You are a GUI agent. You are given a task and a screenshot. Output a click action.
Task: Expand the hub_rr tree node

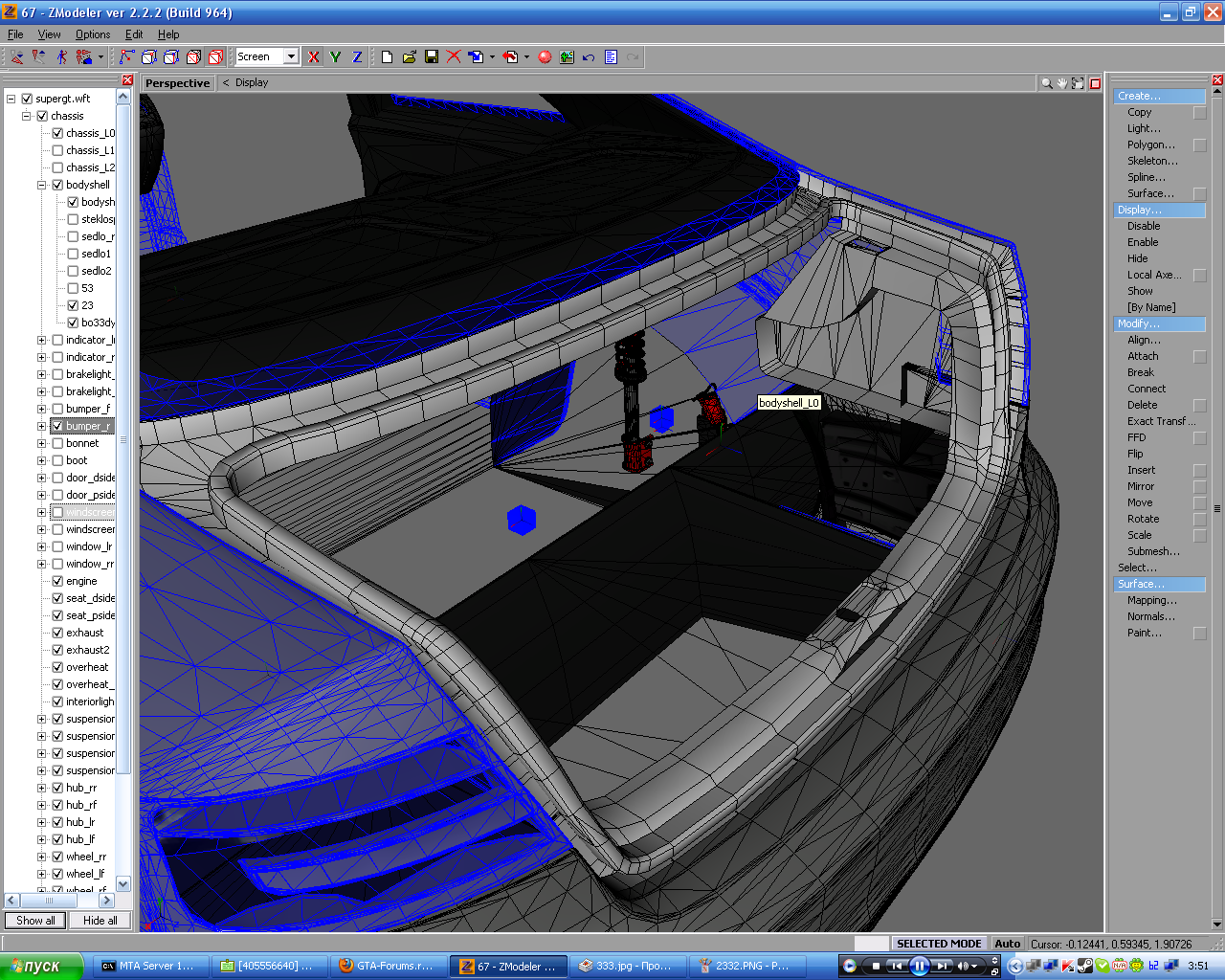[42, 788]
